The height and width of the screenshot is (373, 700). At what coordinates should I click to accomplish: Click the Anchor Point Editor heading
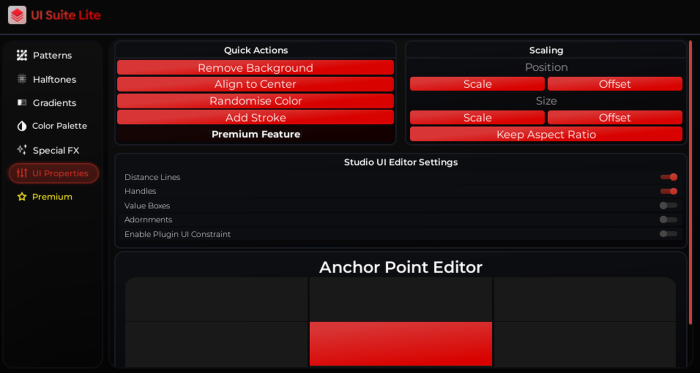click(401, 267)
